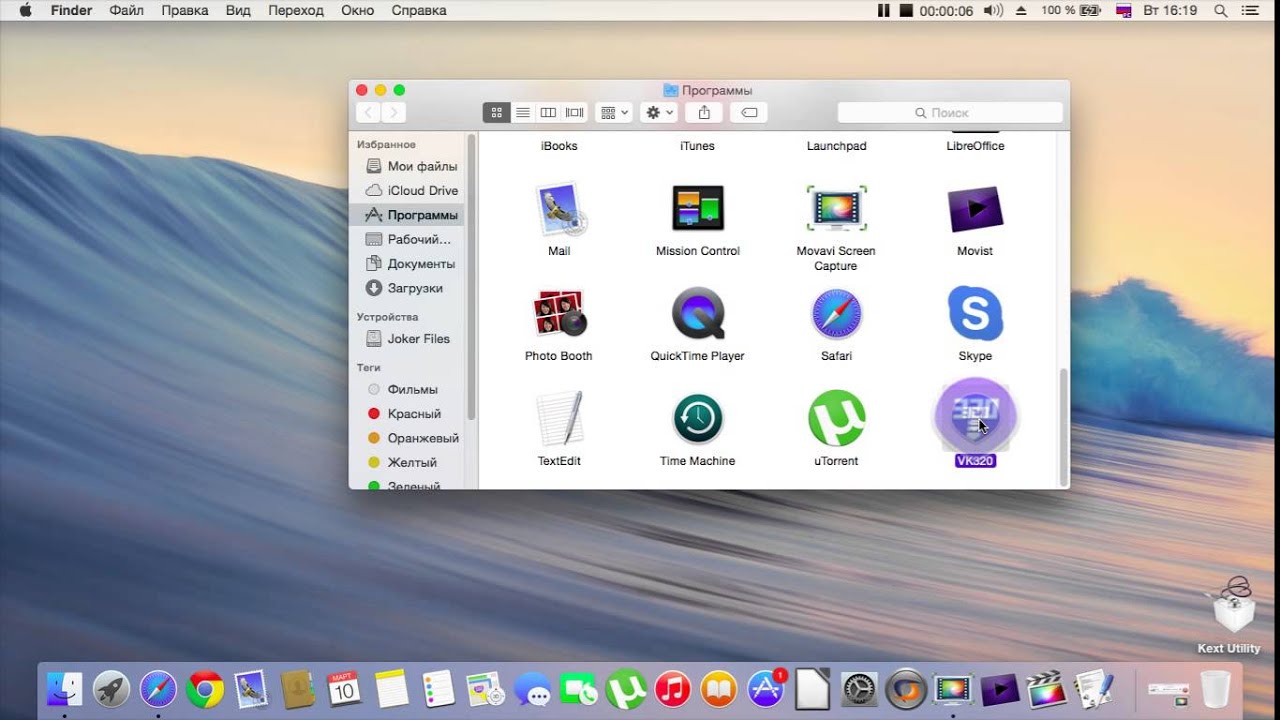Viewport: 1280px width, 720px height.
Task: Select Safari app icon in Programs folder
Action: point(836,314)
